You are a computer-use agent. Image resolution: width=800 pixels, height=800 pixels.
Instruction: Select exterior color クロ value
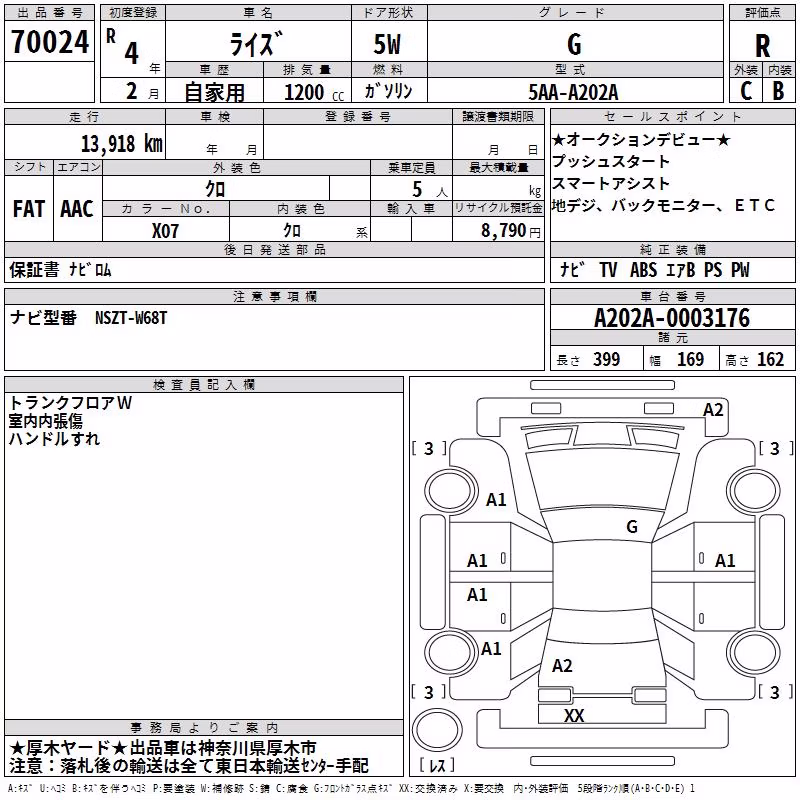click(215, 189)
